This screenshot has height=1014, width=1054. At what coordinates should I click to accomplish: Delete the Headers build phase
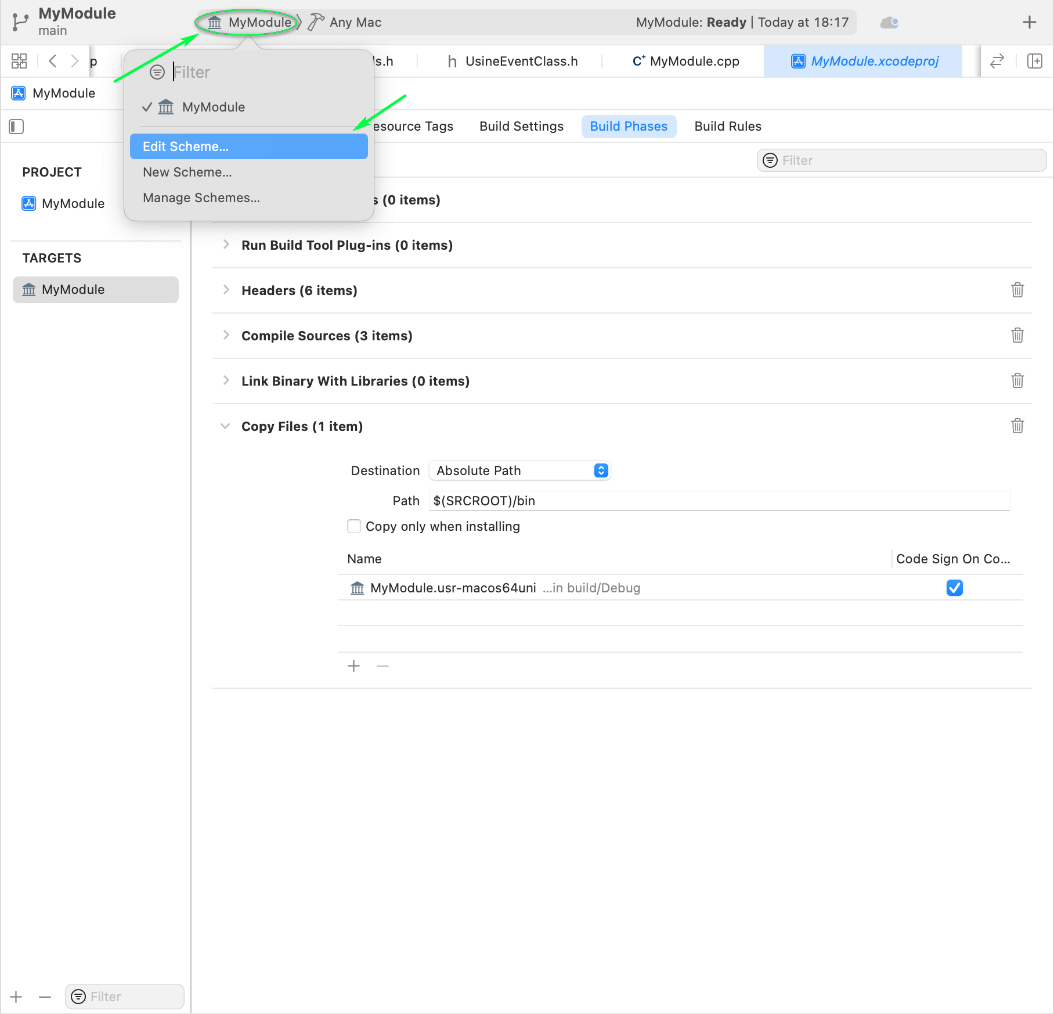(1017, 290)
